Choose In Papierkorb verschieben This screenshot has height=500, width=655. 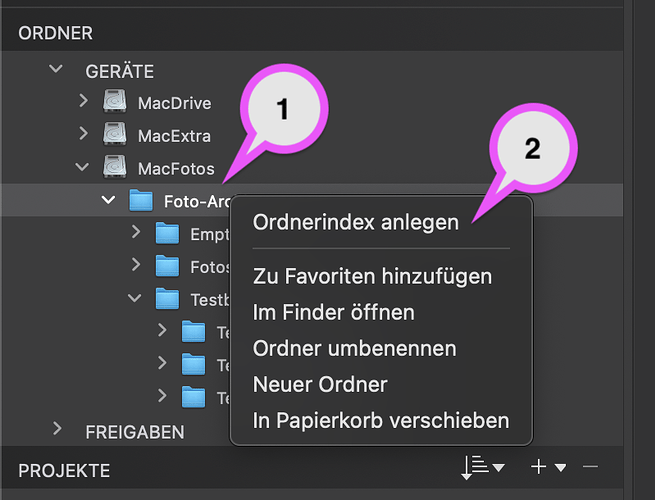[x=380, y=420]
